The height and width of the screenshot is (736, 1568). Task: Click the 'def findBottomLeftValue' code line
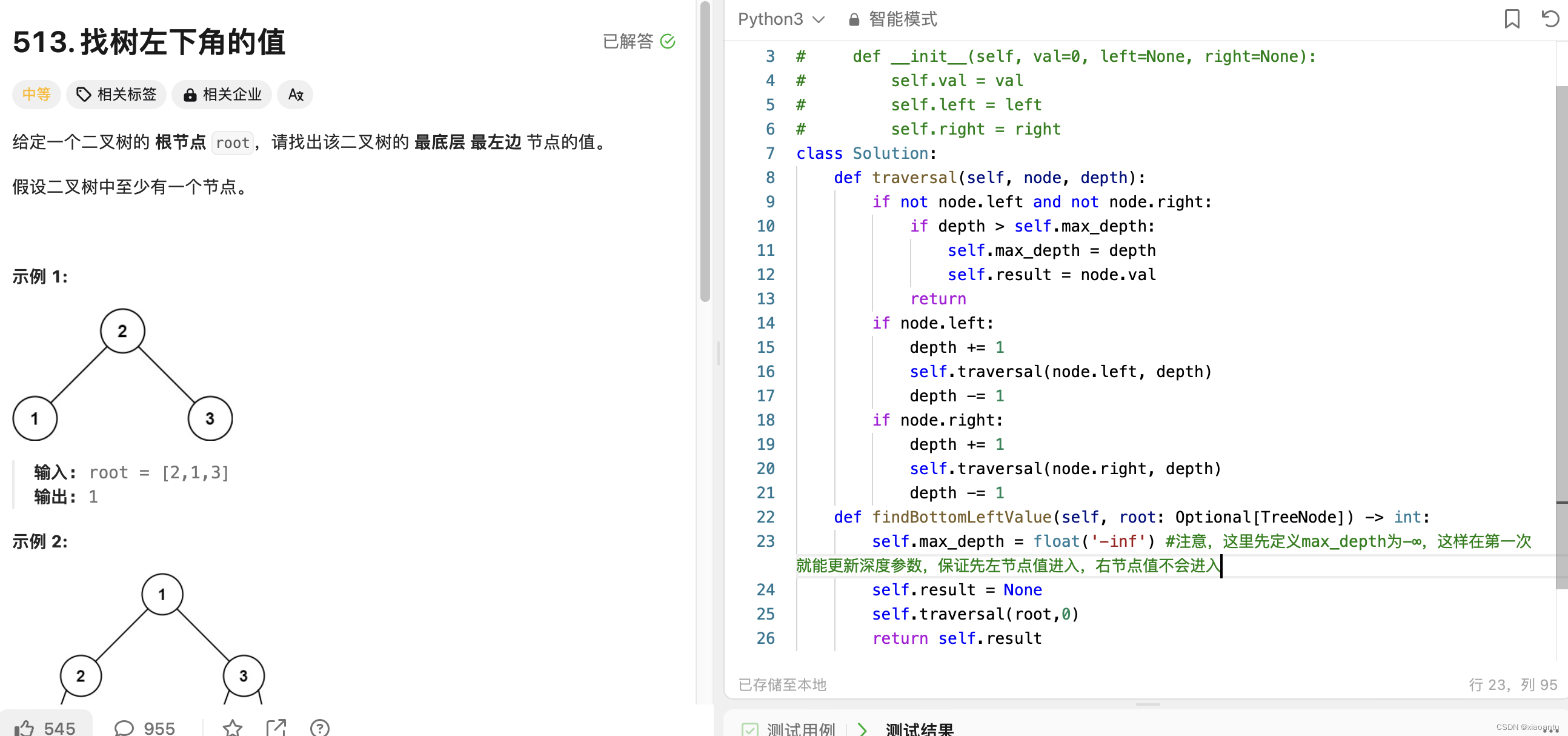(1131, 517)
